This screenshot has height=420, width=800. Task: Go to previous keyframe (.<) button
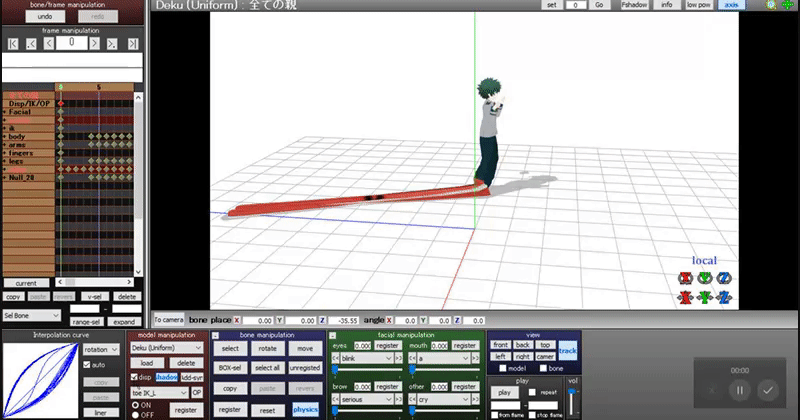31,44
